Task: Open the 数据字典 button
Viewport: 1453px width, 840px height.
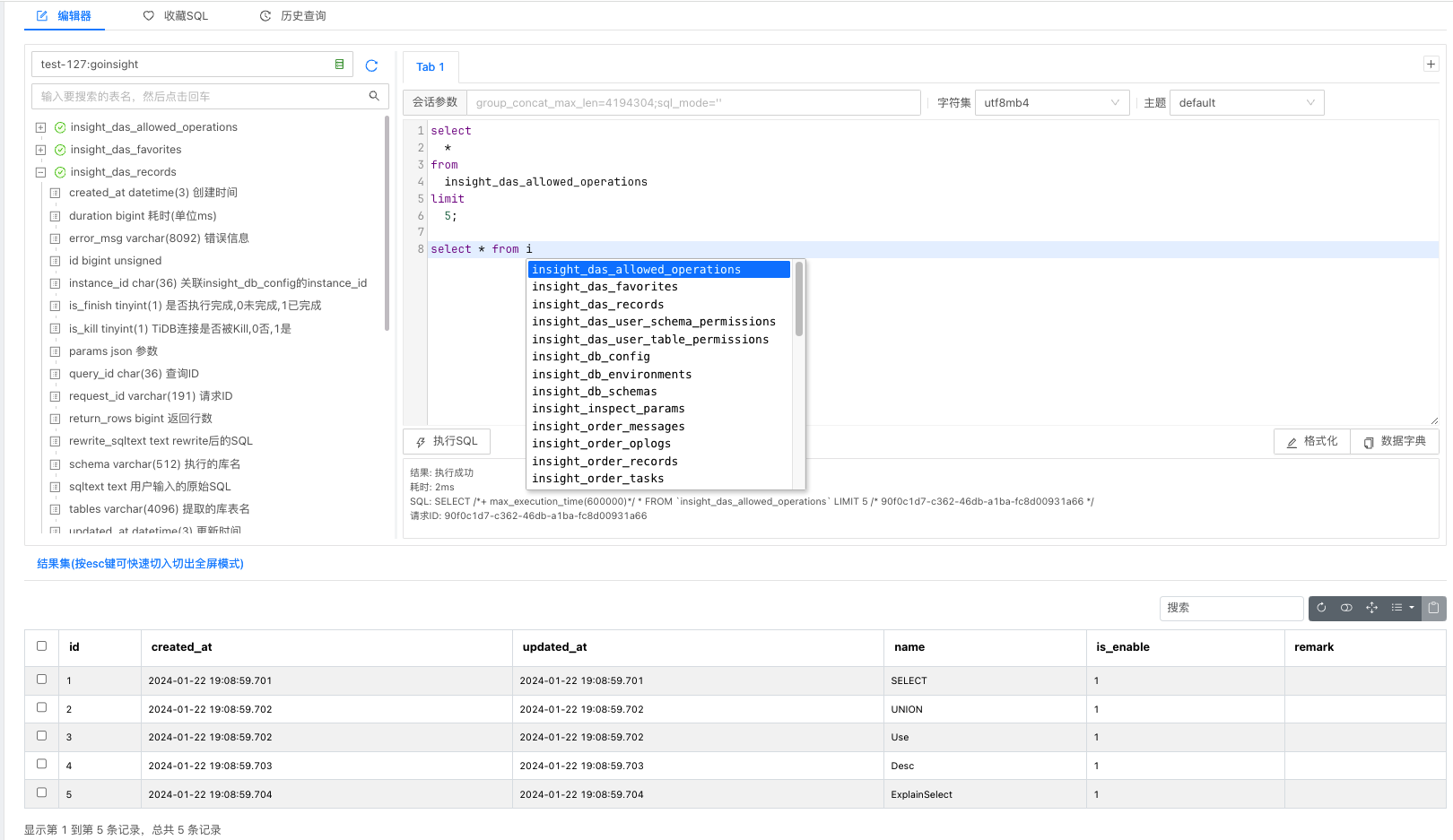Action: click(1395, 441)
